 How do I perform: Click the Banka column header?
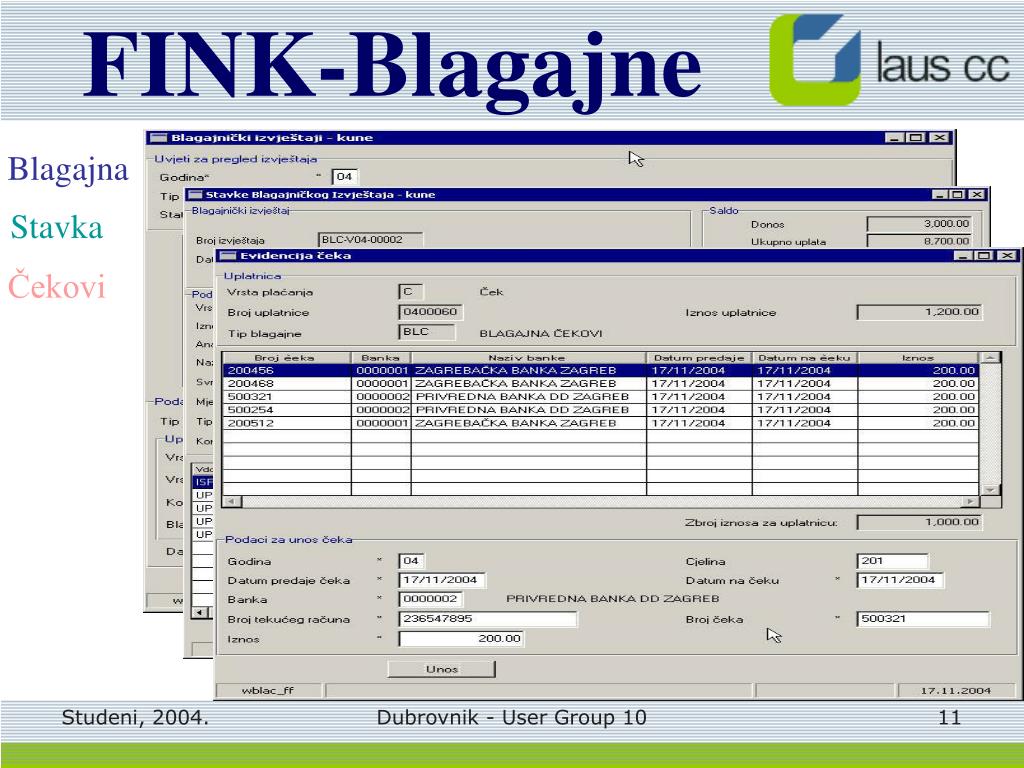pyautogui.click(x=381, y=358)
